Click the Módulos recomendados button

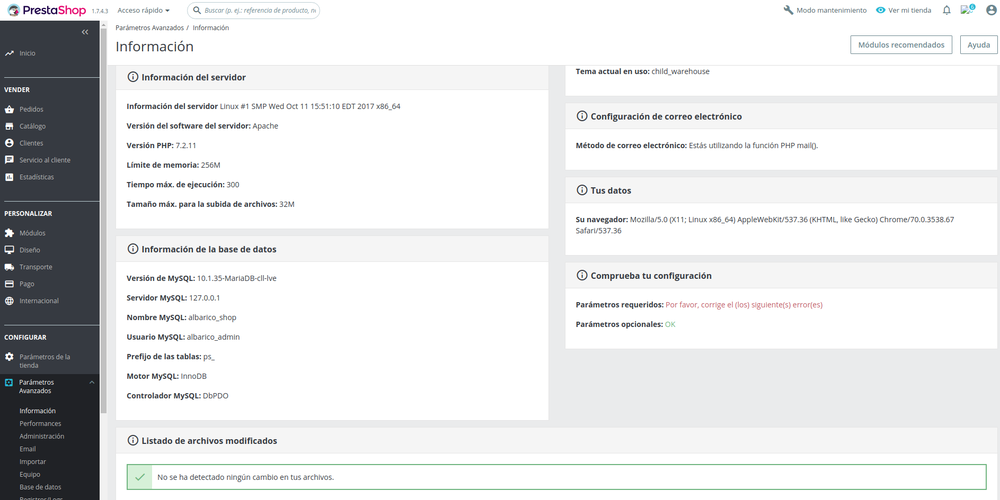[900, 45]
